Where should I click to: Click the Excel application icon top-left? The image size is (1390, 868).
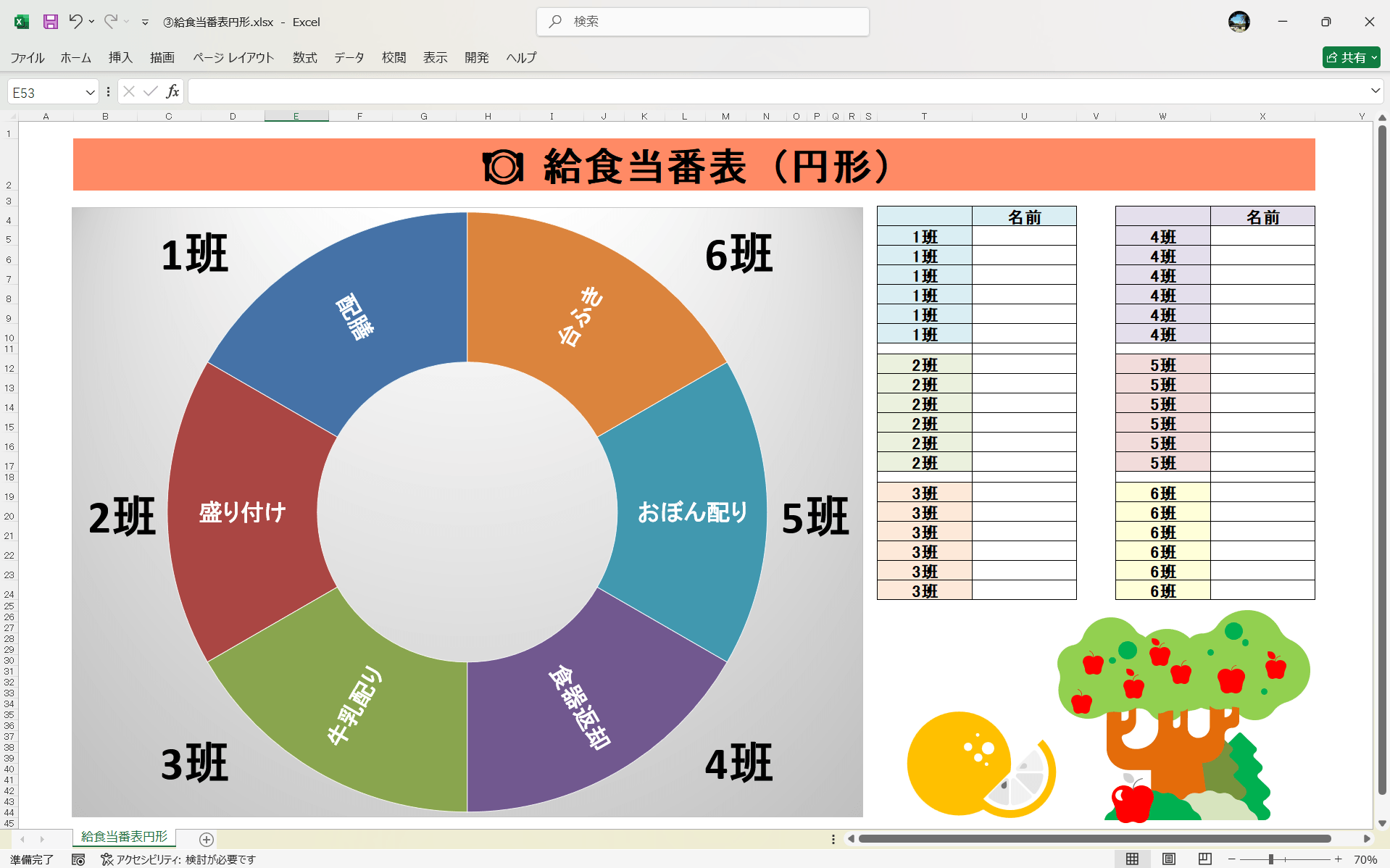coord(21,22)
